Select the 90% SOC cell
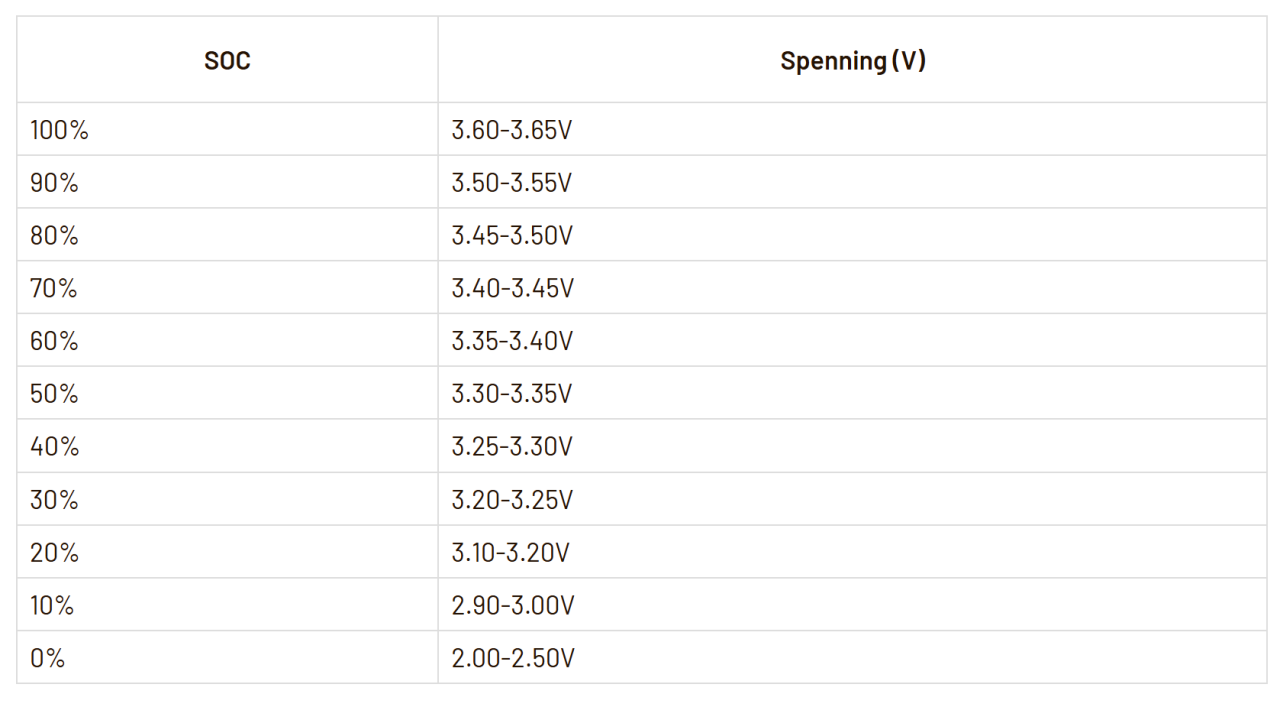Screen dimensions: 1280x707 54,183
